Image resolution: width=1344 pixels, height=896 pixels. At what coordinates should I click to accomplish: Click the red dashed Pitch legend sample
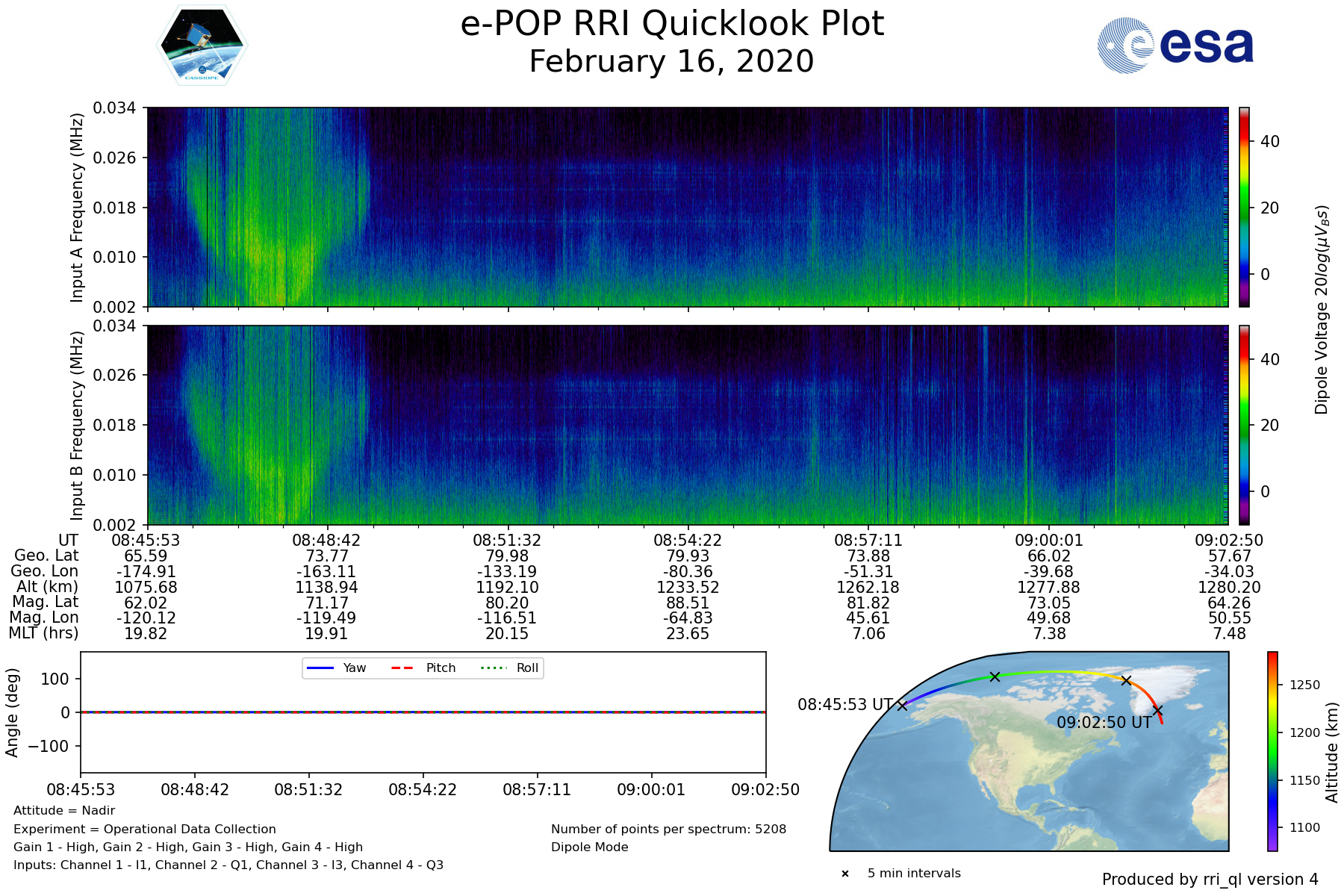pos(402,668)
